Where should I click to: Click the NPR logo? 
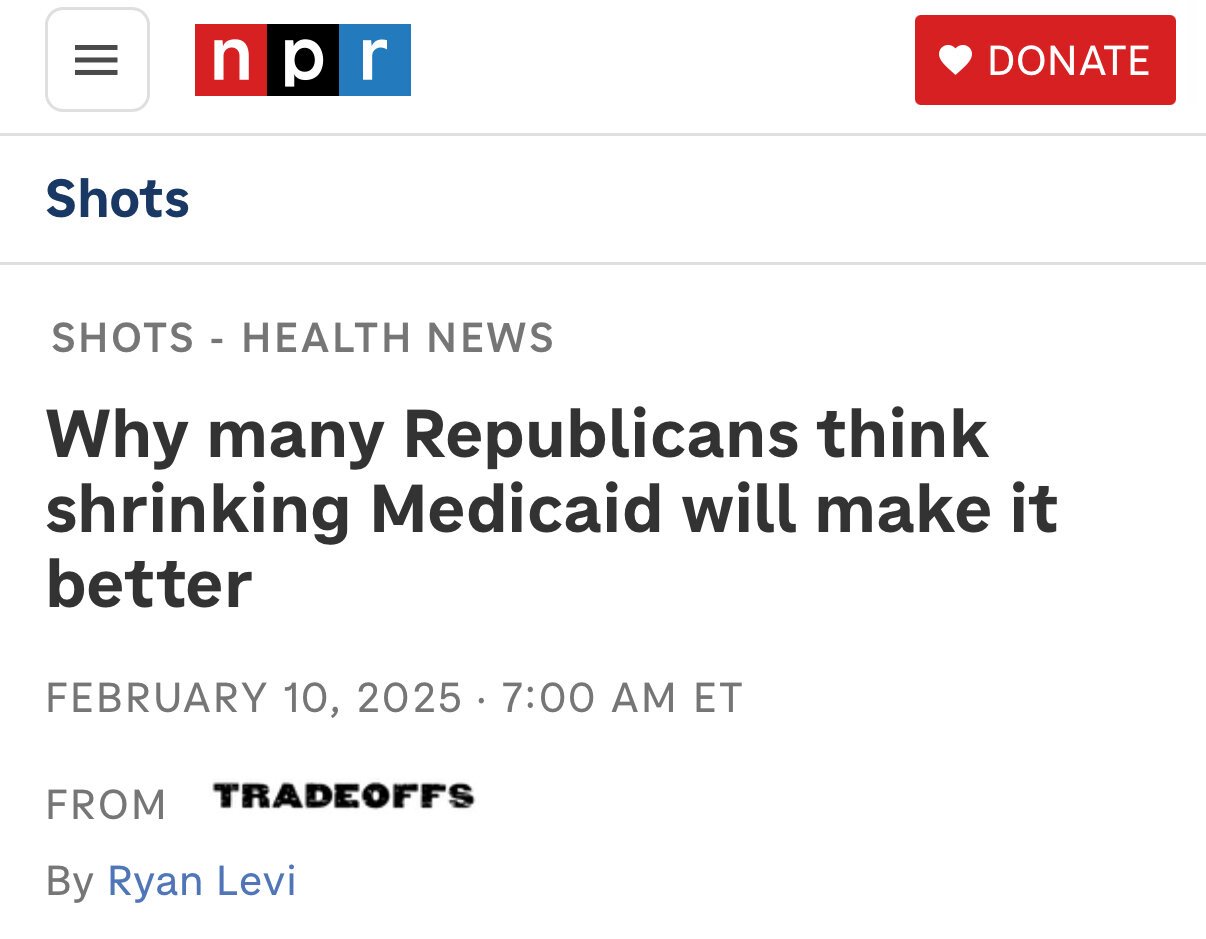pyautogui.click(x=303, y=60)
